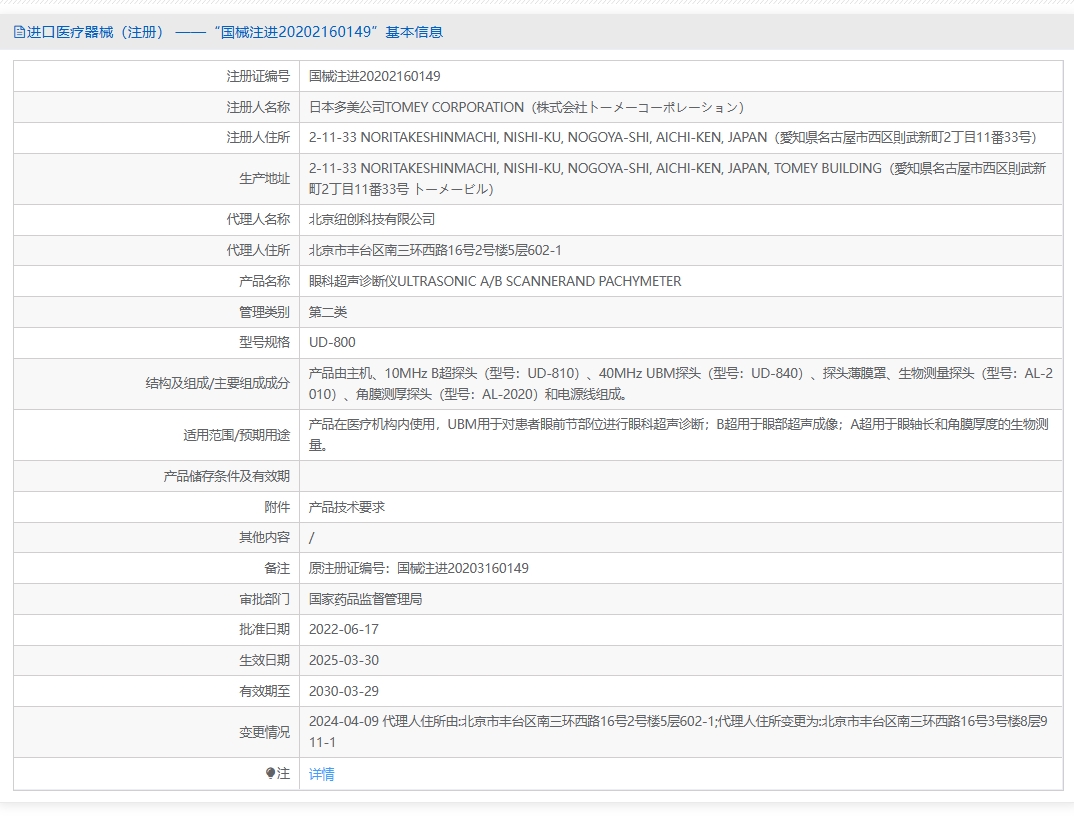This screenshot has width=1074, height=816.
Task: Click the 有效期至 label
Action: pyautogui.click(x=264, y=691)
